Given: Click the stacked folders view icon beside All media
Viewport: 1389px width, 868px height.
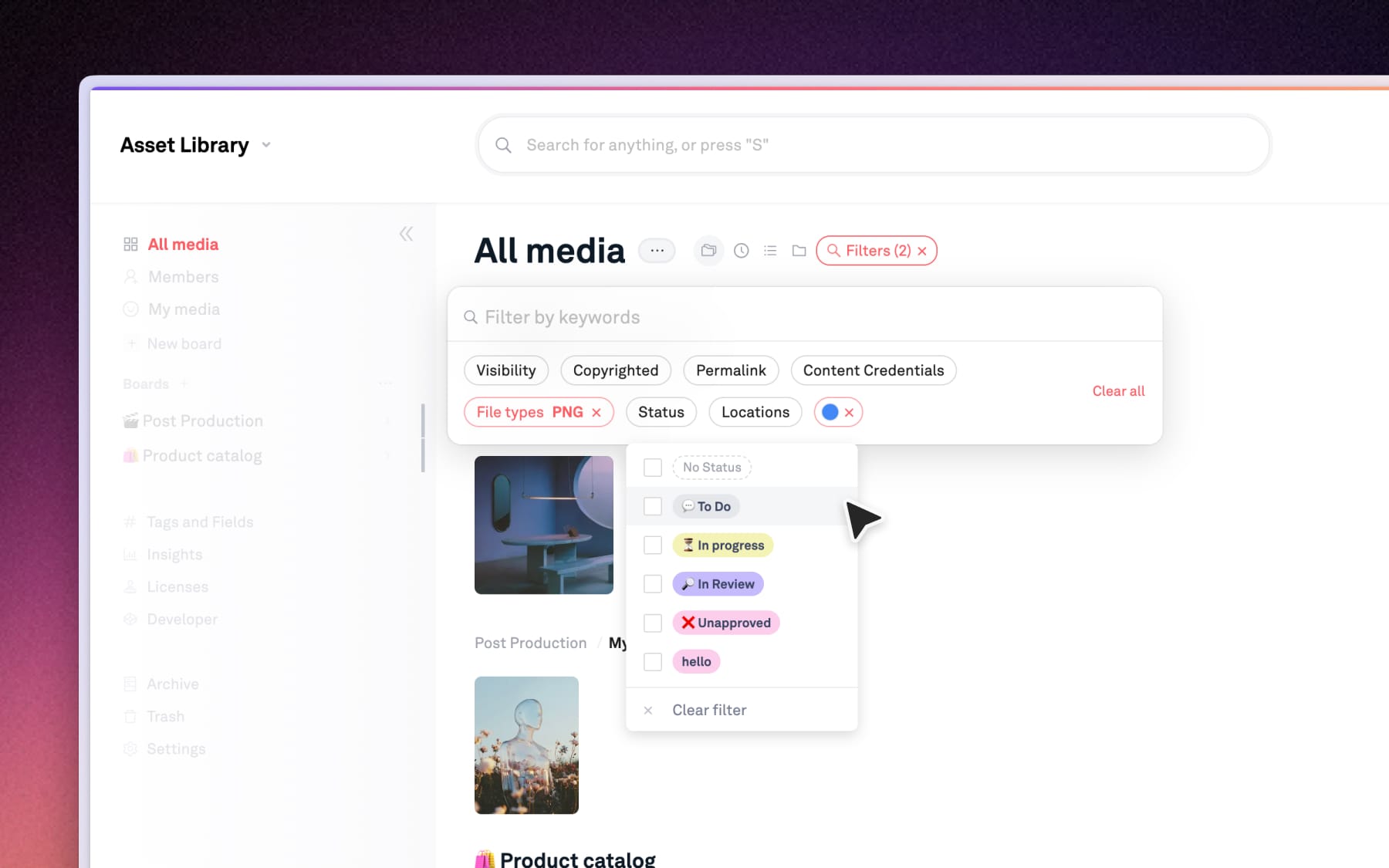Looking at the screenshot, I should (x=708, y=251).
